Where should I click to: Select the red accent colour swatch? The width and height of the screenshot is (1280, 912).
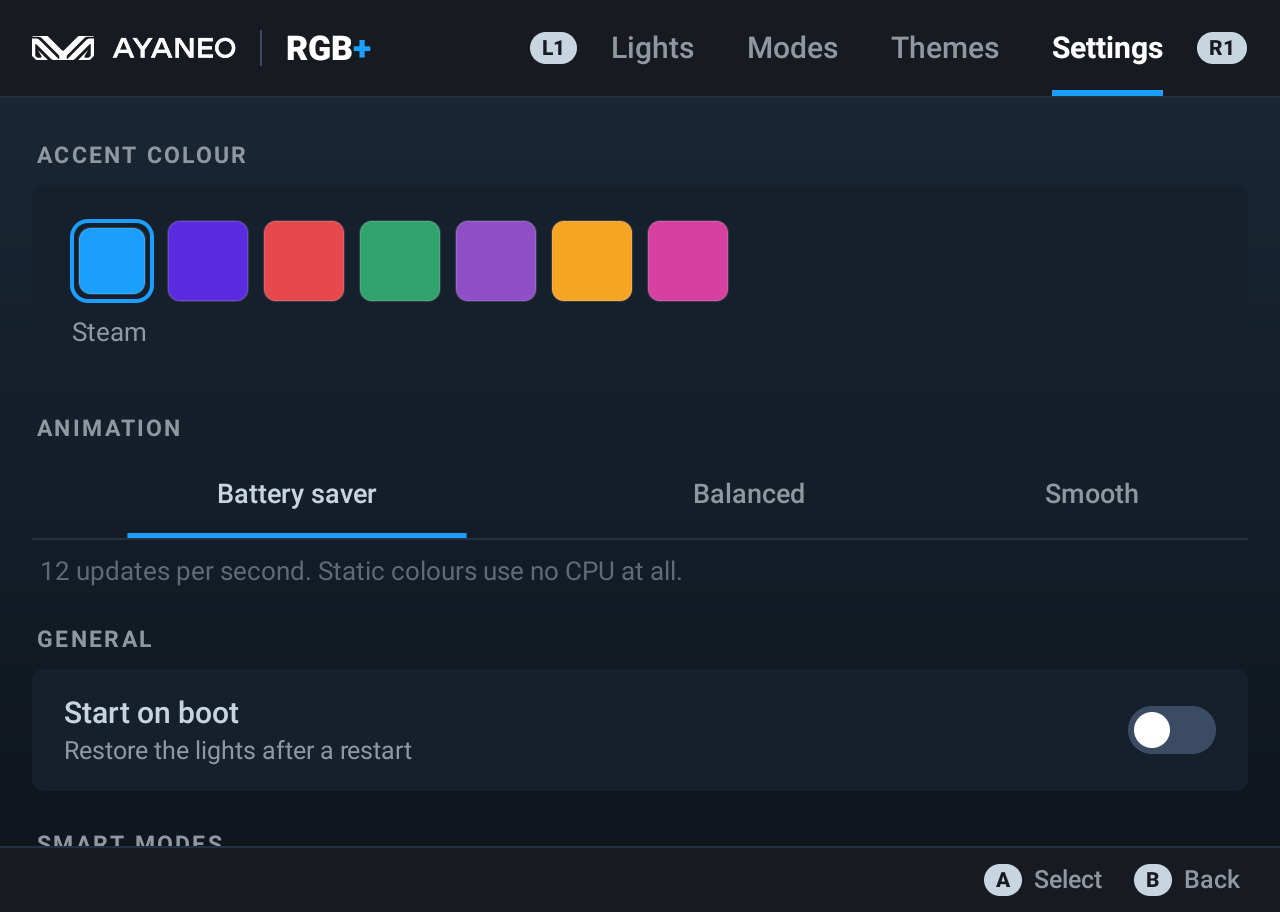tap(304, 261)
